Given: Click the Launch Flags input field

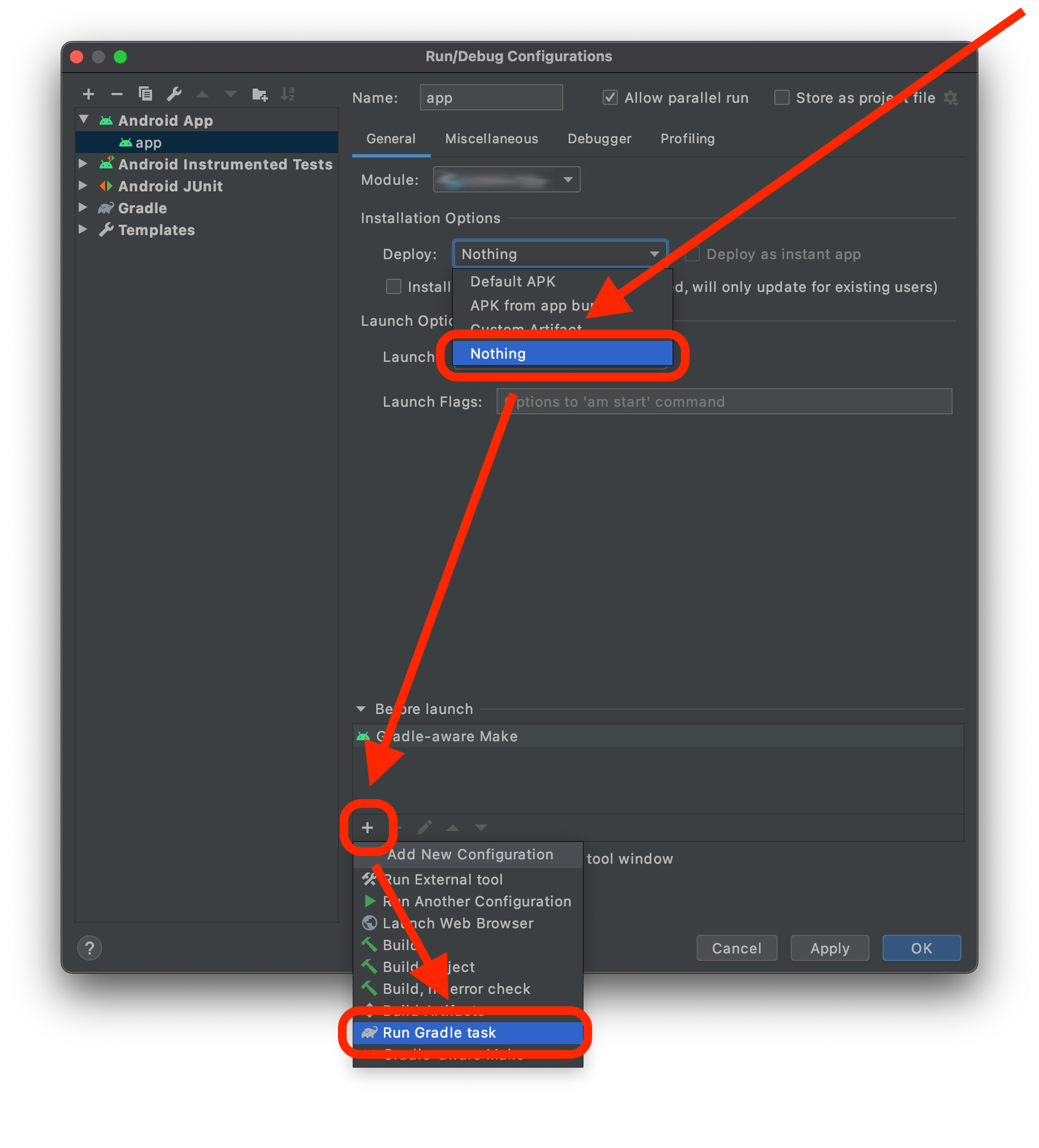Looking at the screenshot, I should click(x=723, y=402).
